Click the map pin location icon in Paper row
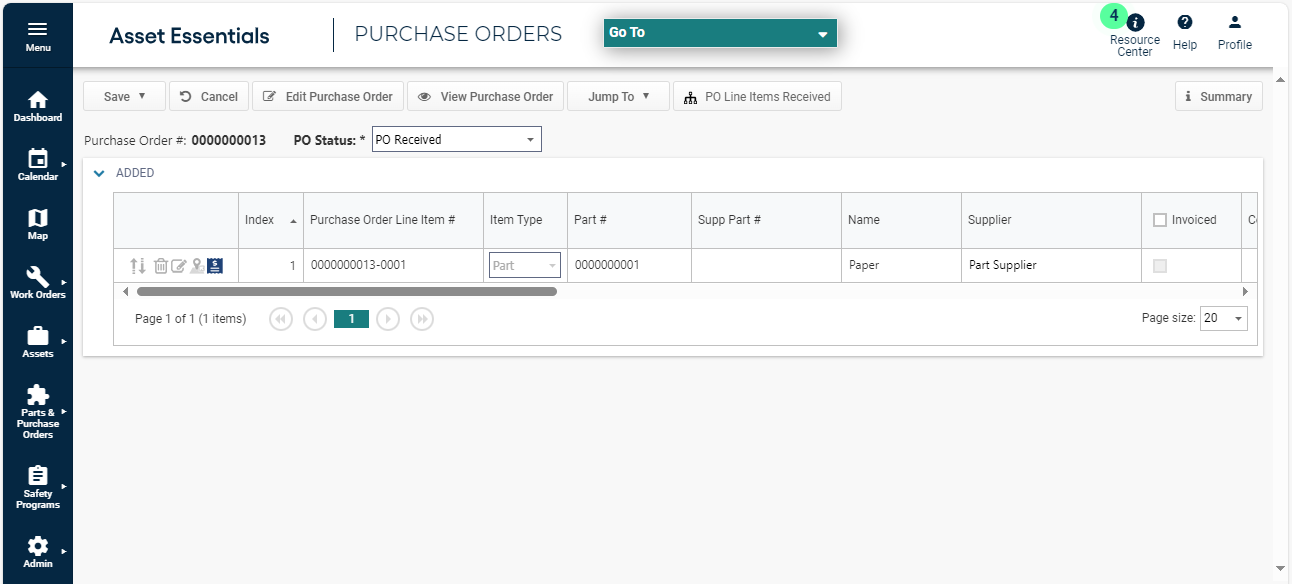 pyautogui.click(x=197, y=266)
